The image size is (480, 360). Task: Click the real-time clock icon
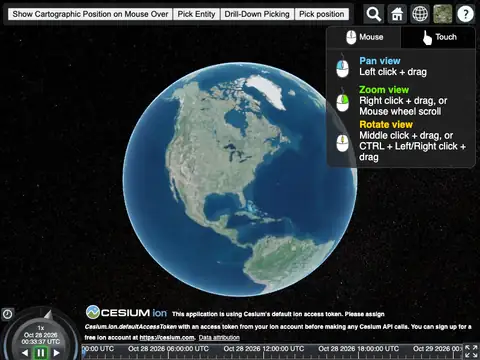point(7,314)
